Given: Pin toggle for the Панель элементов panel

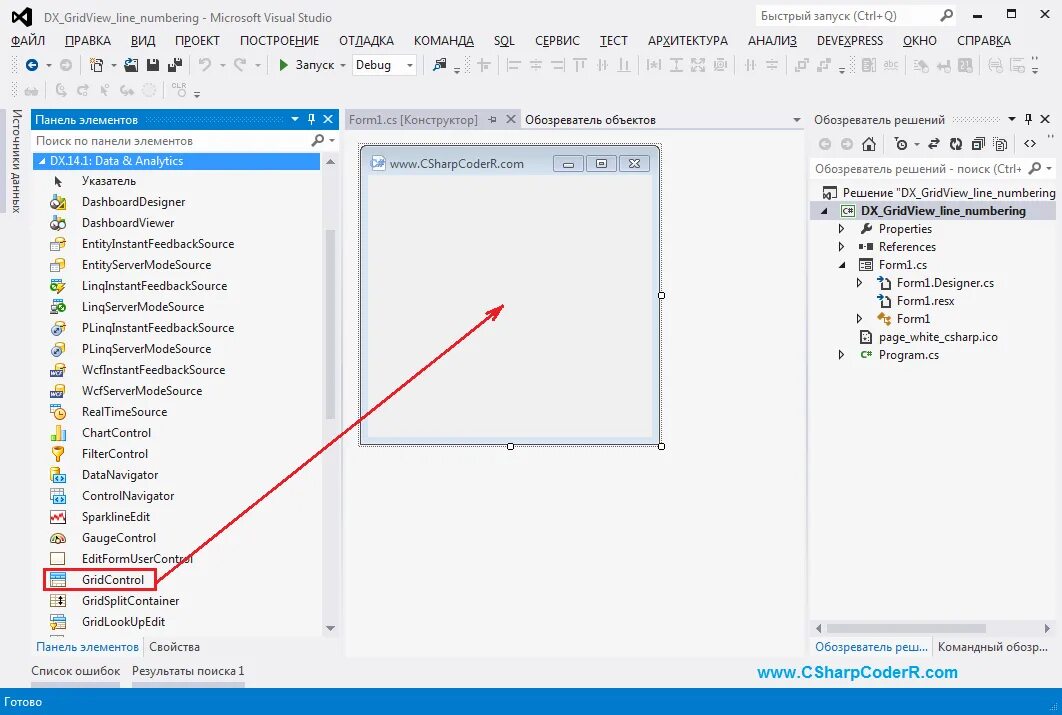Looking at the screenshot, I should point(312,119).
